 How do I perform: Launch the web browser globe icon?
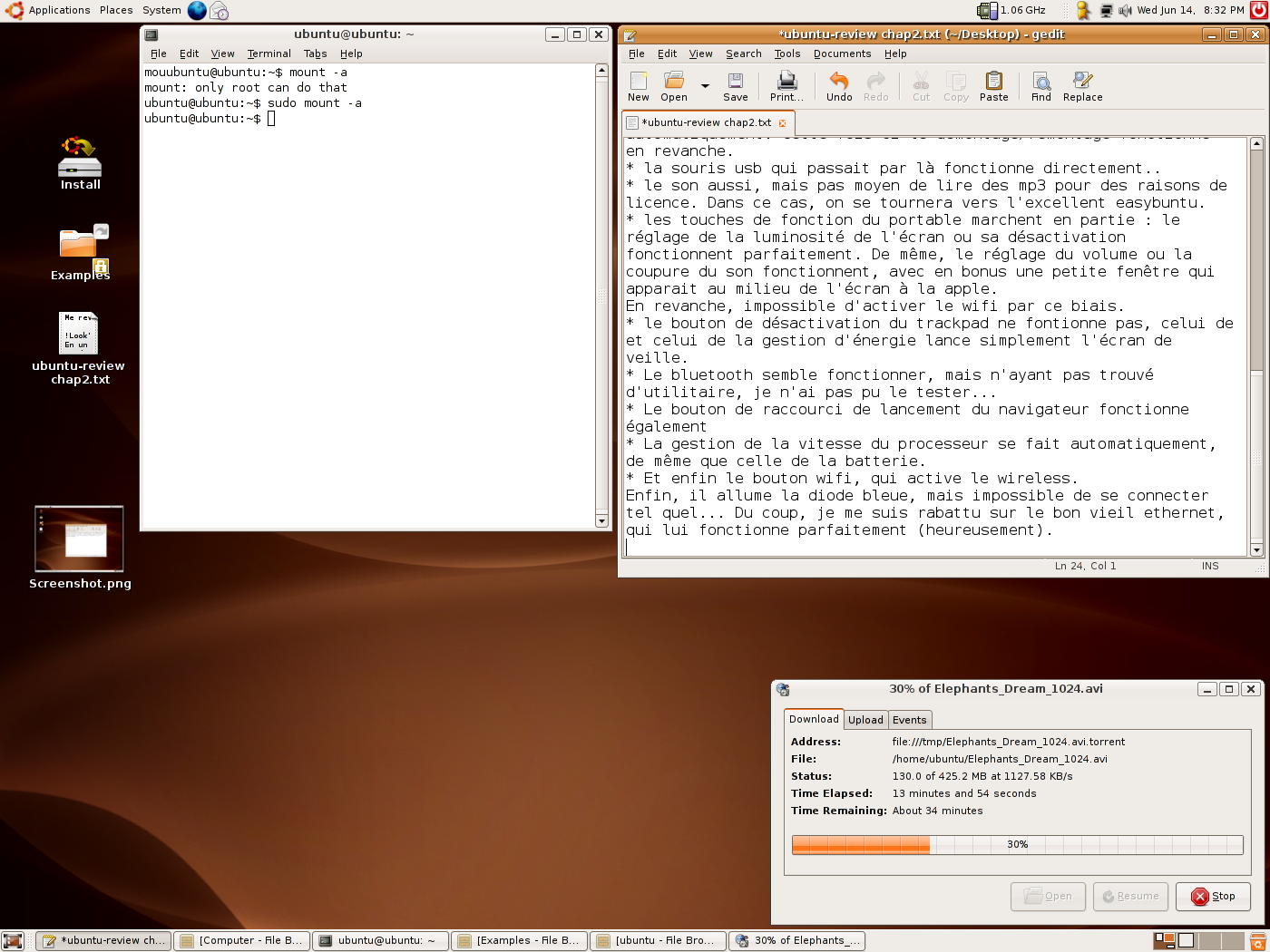[x=197, y=11]
